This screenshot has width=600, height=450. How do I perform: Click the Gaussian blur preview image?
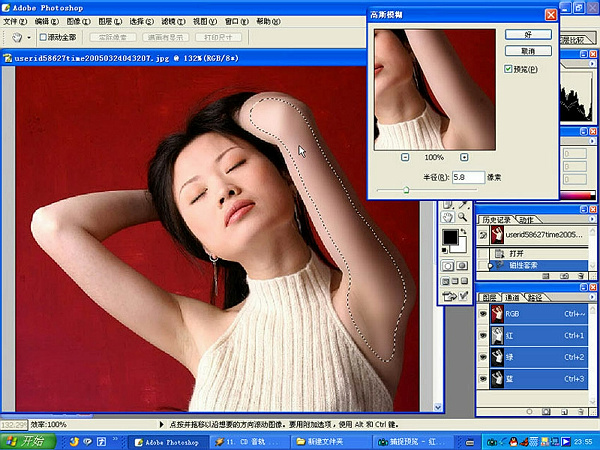(435, 90)
